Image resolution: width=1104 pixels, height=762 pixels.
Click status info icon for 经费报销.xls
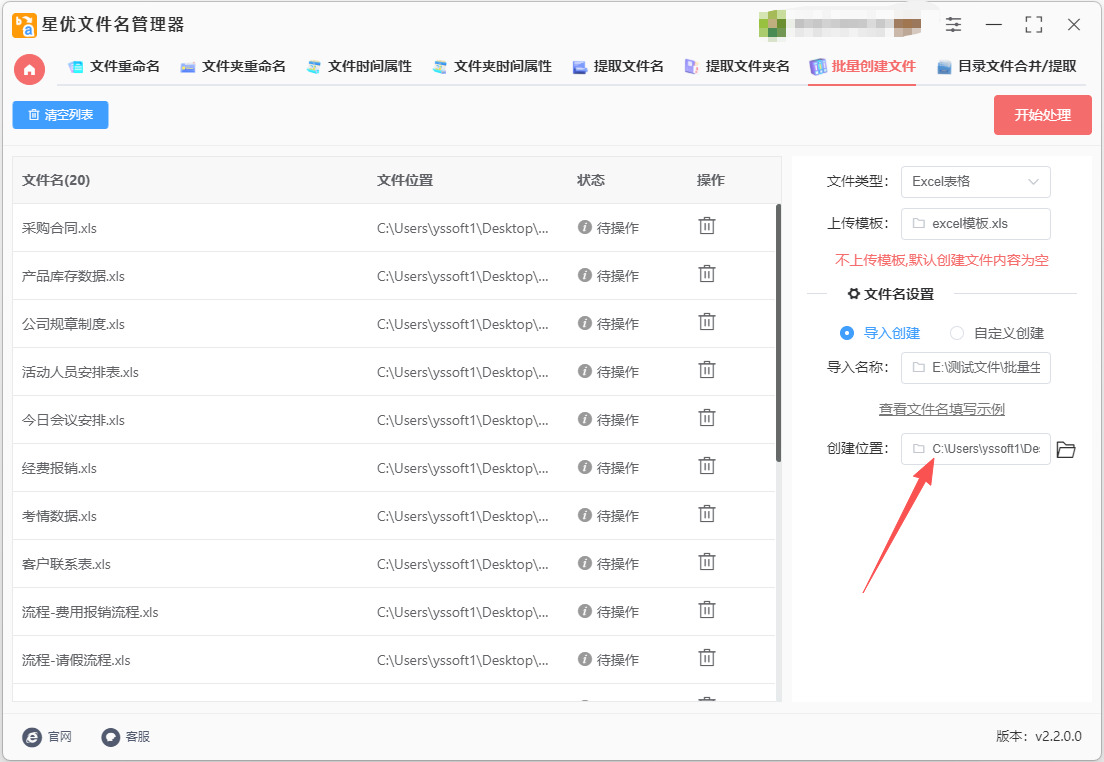pyautogui.click(x=584, y=467)
